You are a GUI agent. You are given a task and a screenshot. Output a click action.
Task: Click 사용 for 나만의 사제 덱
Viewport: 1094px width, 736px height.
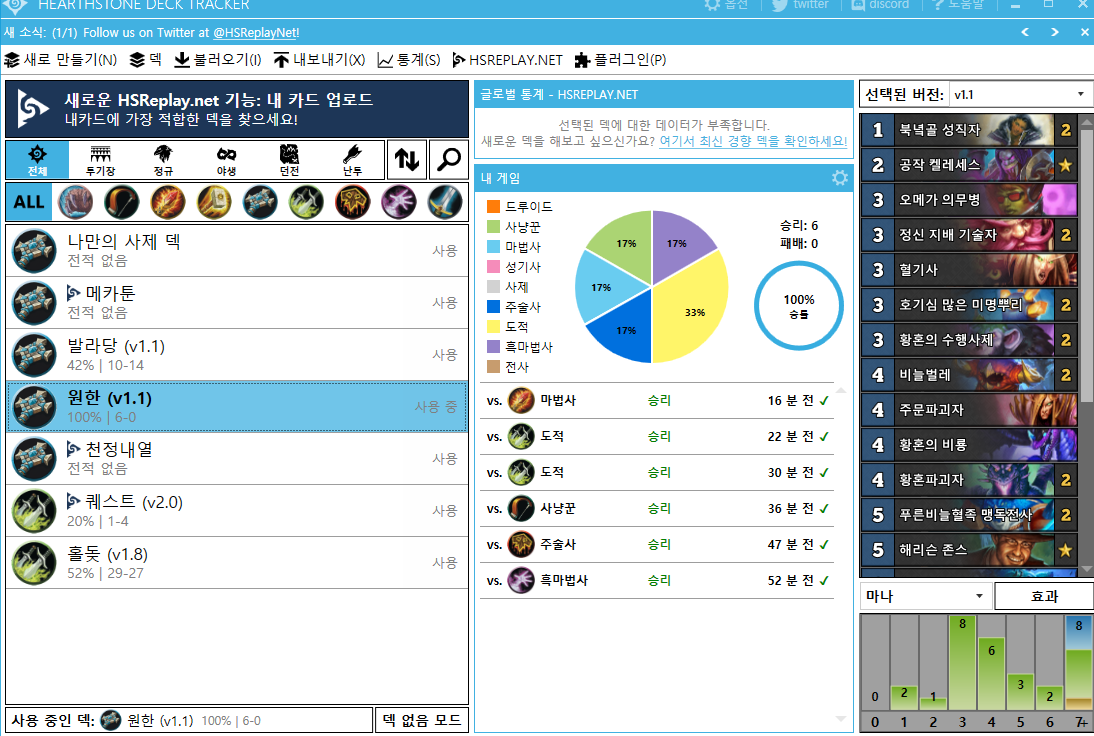pos(444,250)
